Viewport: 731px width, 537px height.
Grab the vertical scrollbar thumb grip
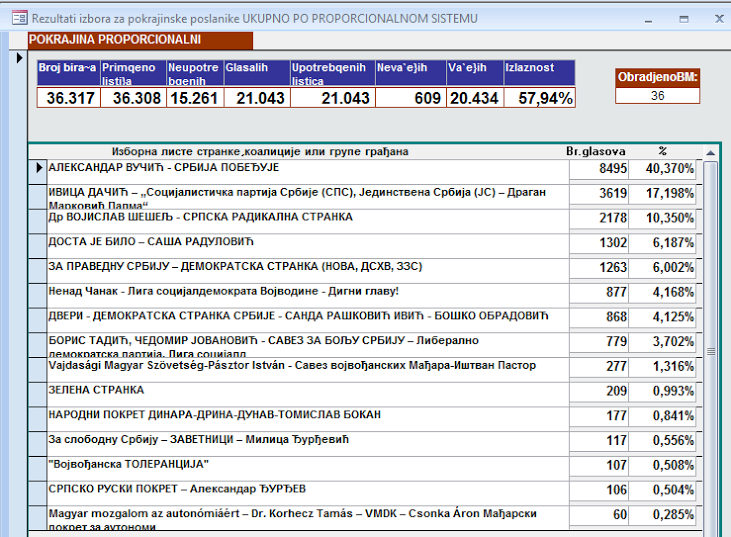(711, 351)
